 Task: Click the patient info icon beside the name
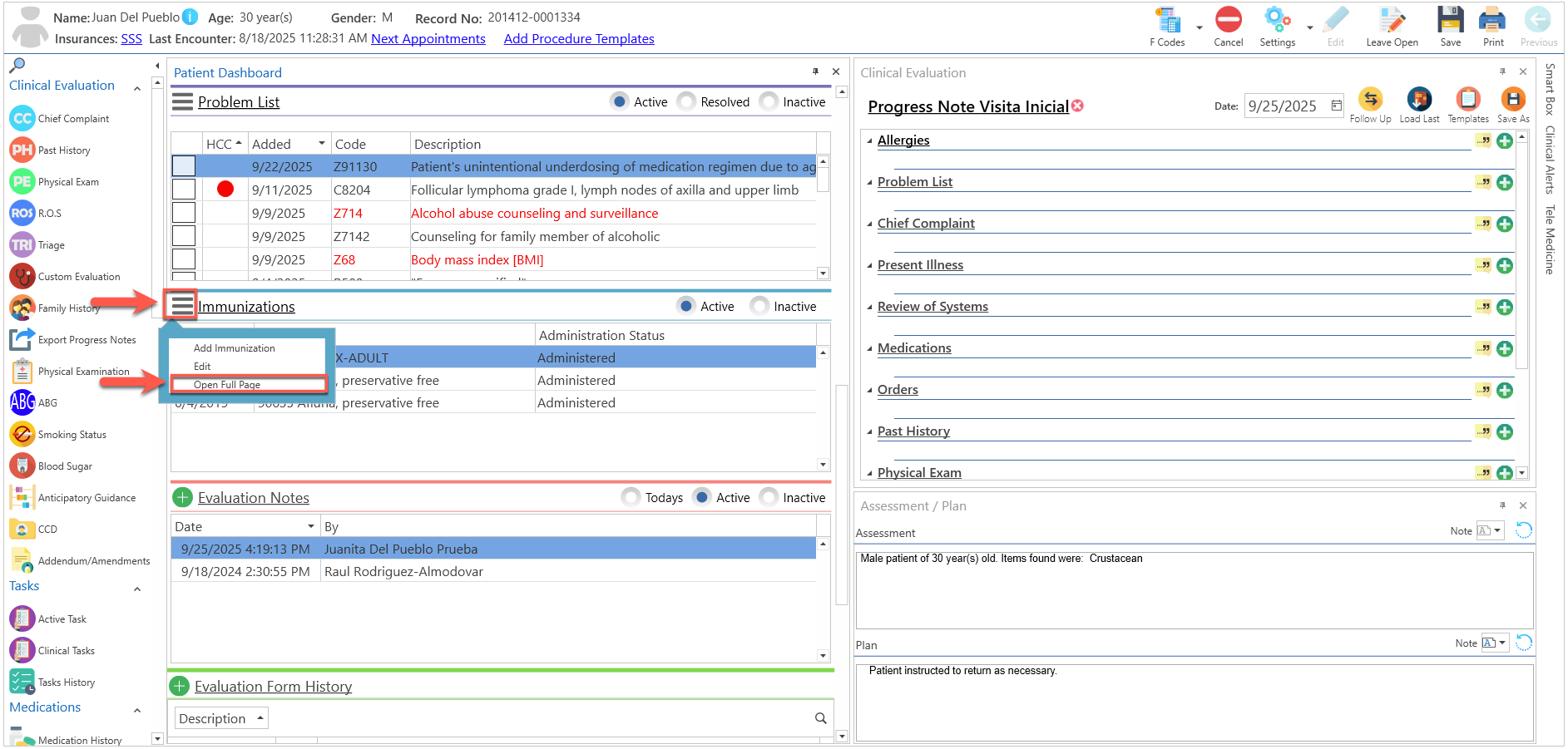pyautogui.click(x=190, y=17)
